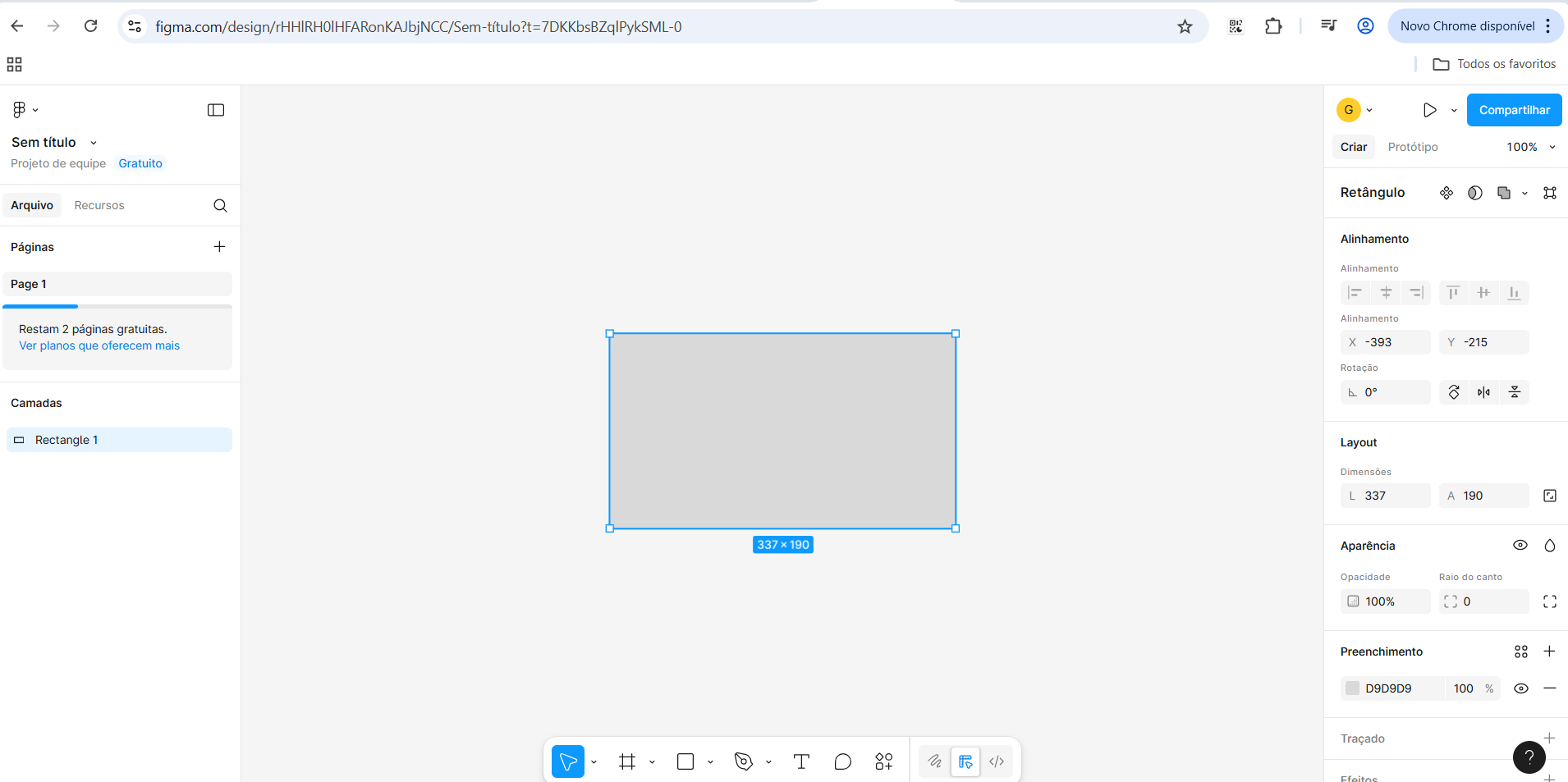Align selection to the bottom
Viewport: 1568px width, 782px height.
1514,293
